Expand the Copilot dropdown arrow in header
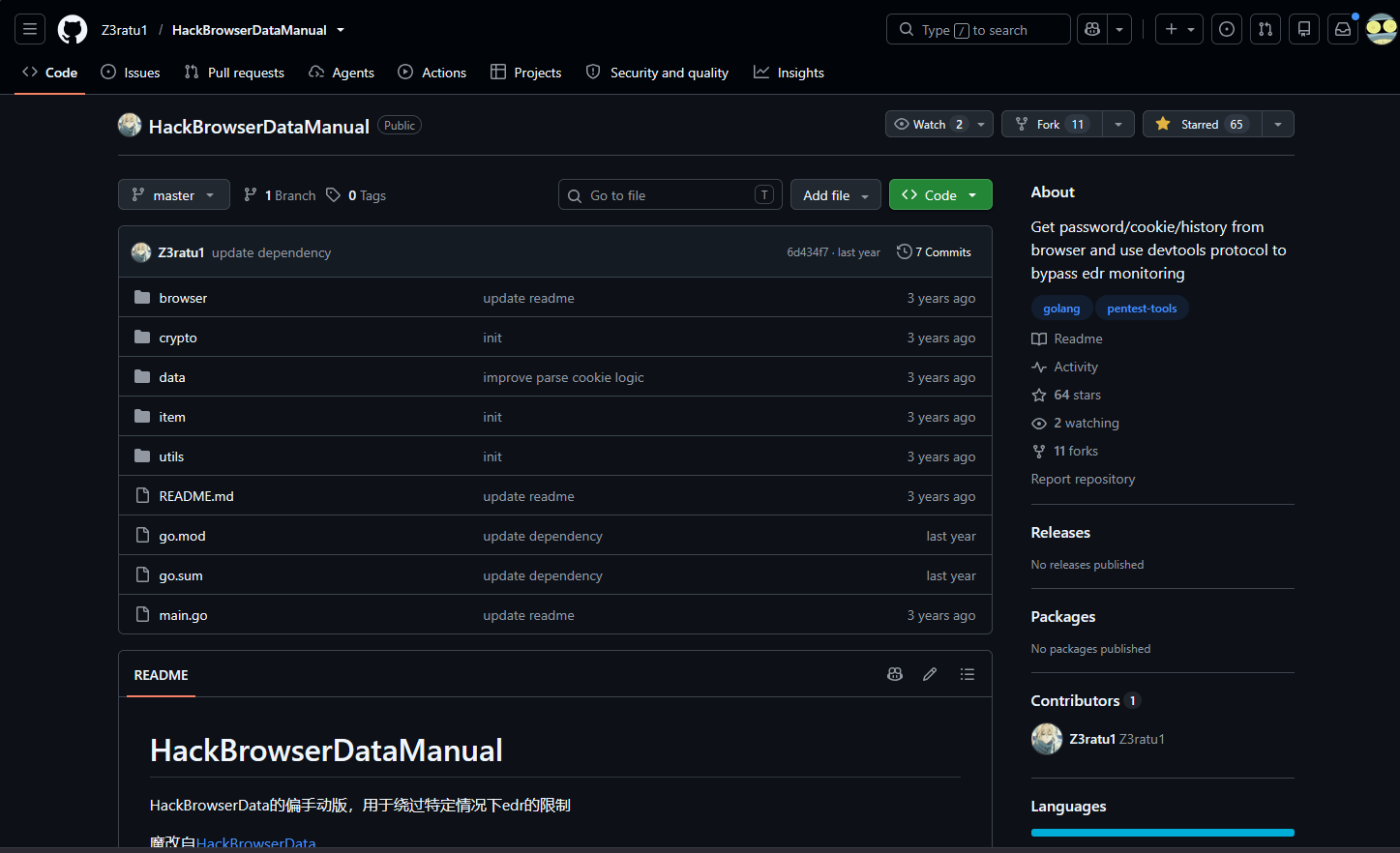Viewport: 1400px width, 853px height. 1119,30
